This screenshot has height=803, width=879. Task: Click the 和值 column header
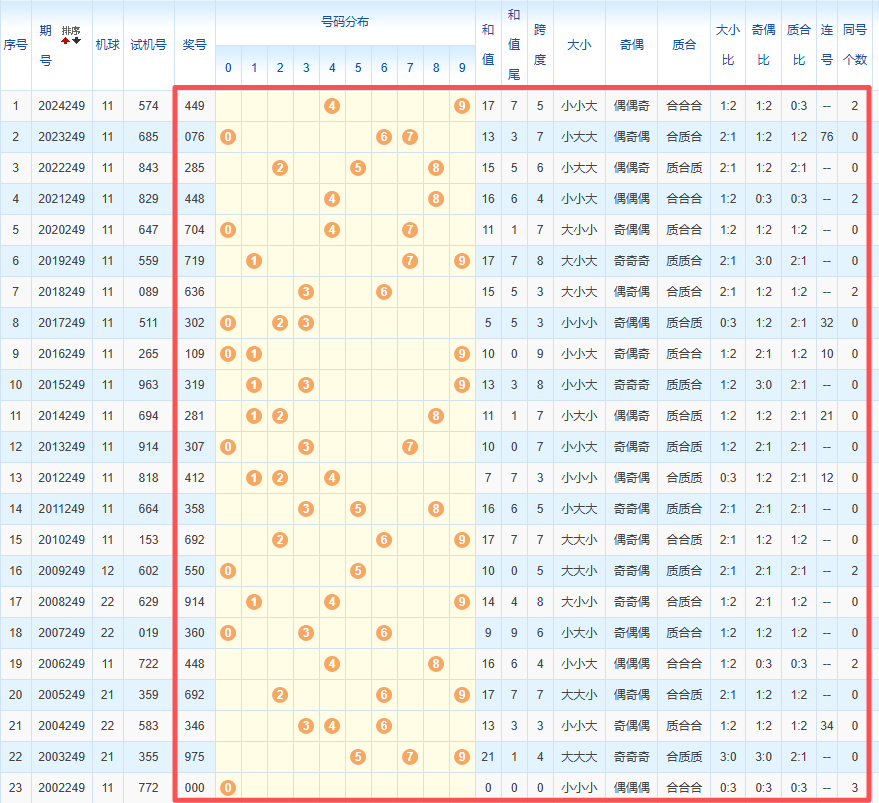(488, 45)
